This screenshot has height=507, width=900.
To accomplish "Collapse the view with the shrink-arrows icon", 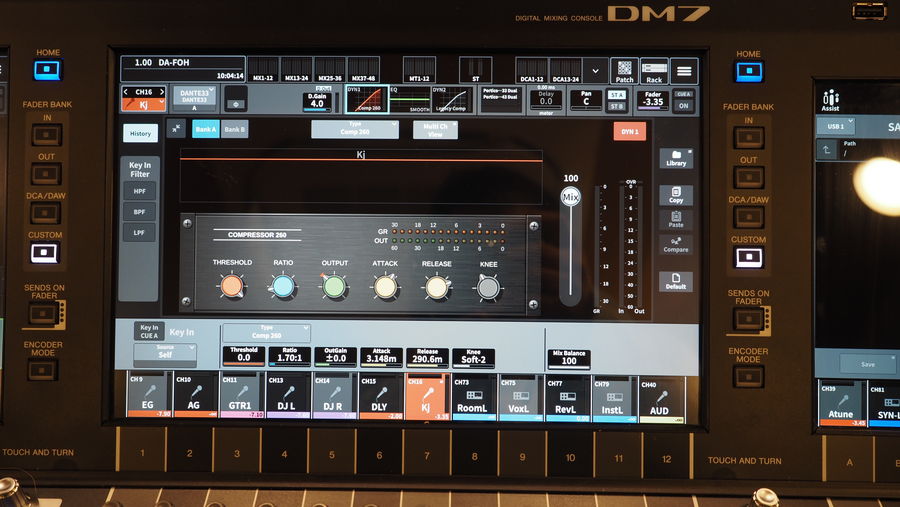I will point(176,129).
